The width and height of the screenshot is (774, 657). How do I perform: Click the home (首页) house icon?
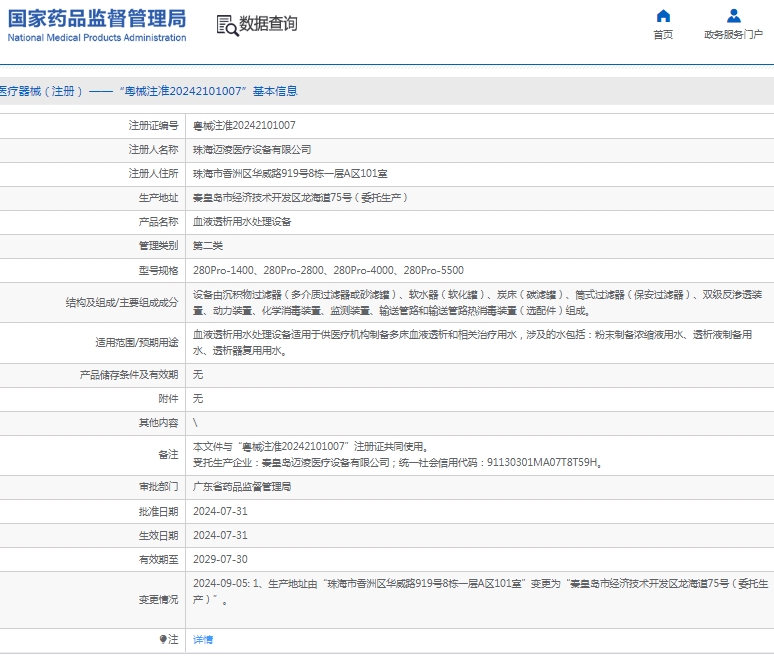click(x=663, y=16)
